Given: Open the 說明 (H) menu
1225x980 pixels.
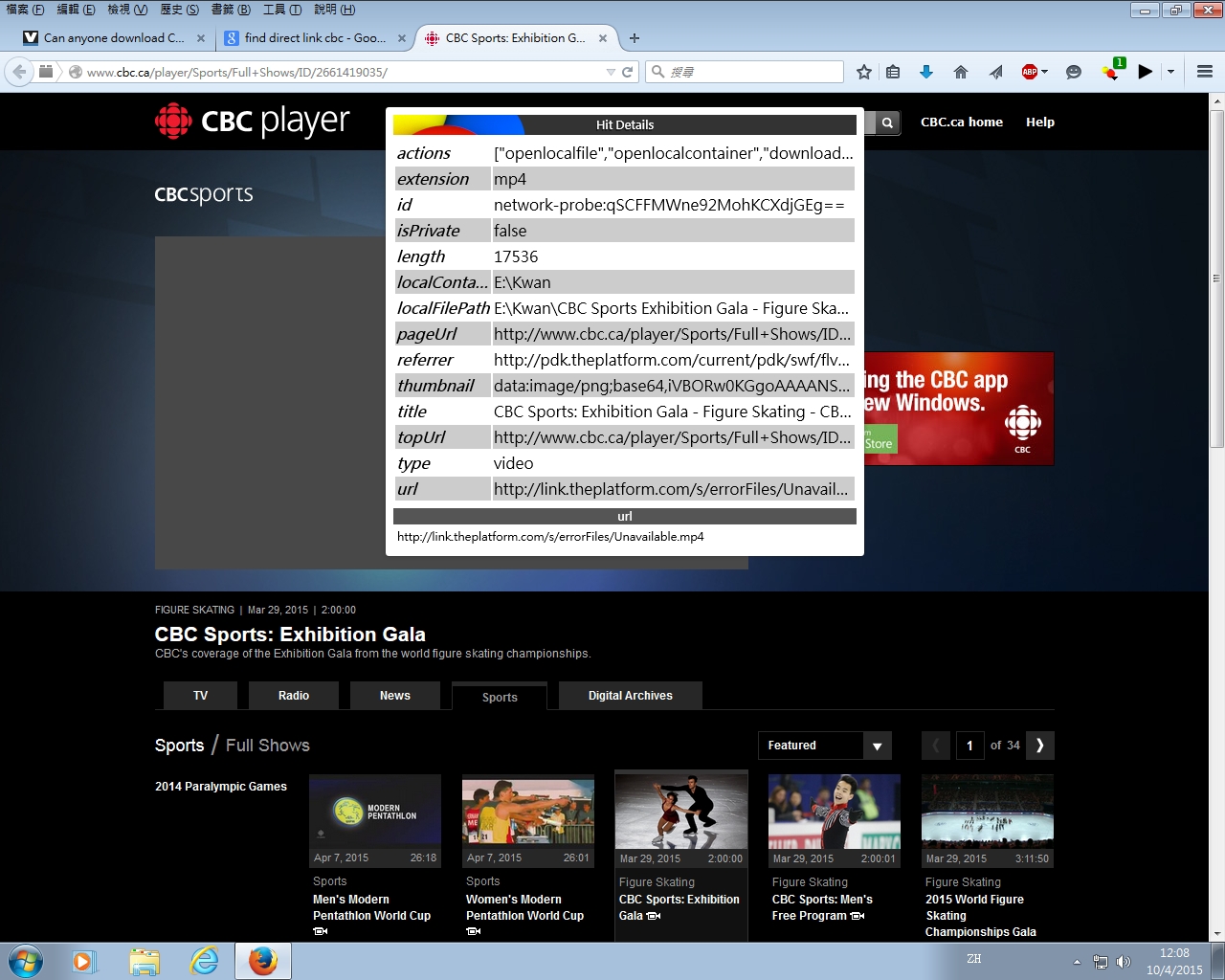Looking at the screenshot, I should pyautogui.click(x=334, y=10).
